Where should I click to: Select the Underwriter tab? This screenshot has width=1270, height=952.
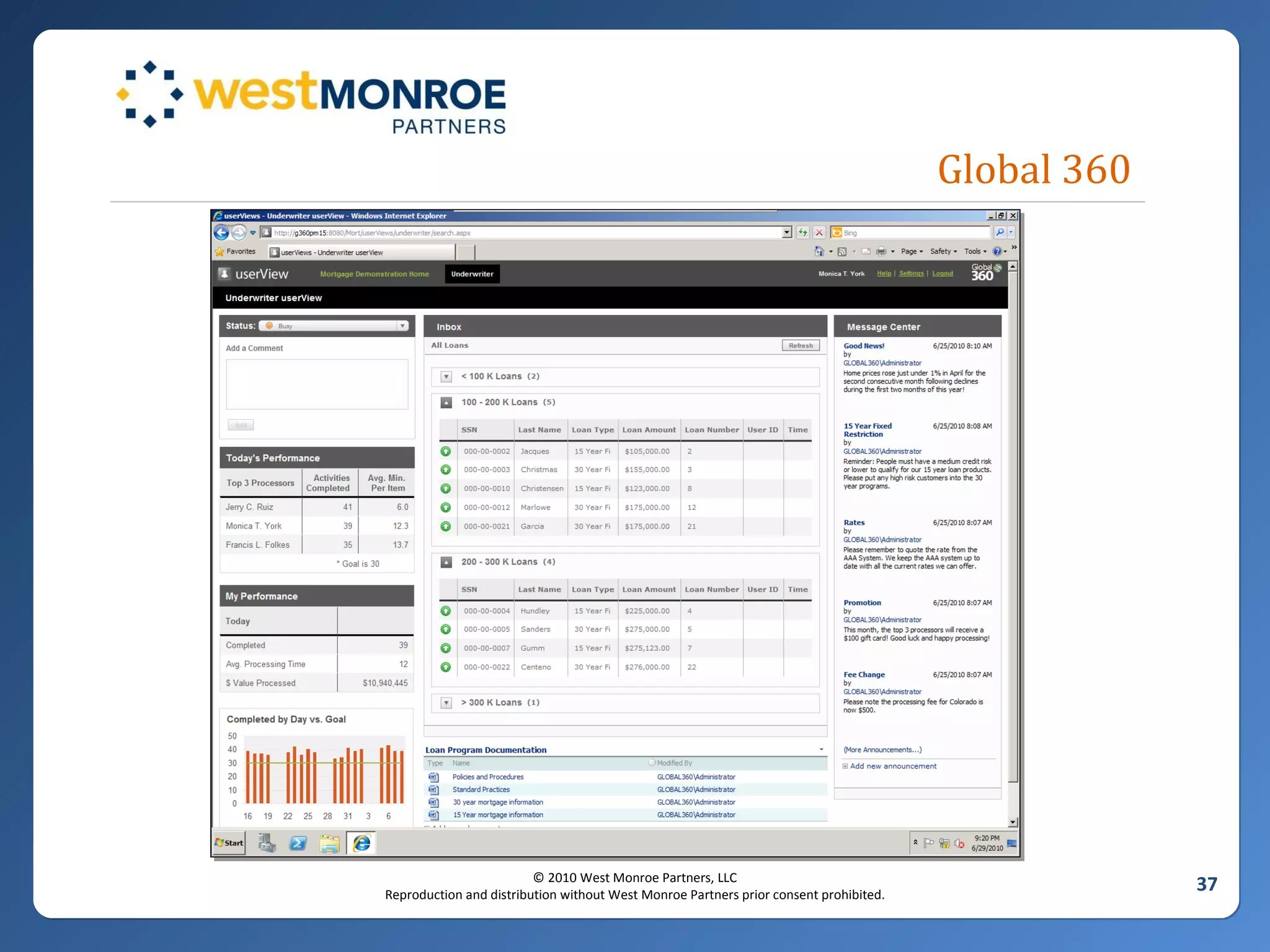tap(472, 274)
